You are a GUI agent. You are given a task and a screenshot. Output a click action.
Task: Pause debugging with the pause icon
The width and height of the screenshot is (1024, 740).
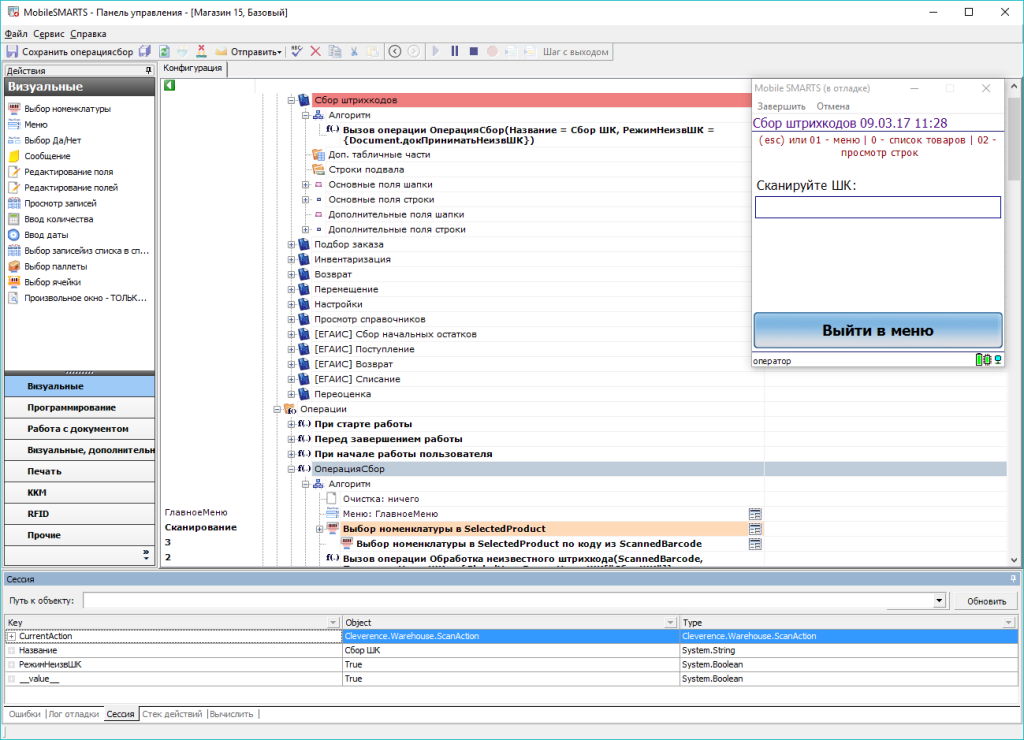click(x=455, y=52)
